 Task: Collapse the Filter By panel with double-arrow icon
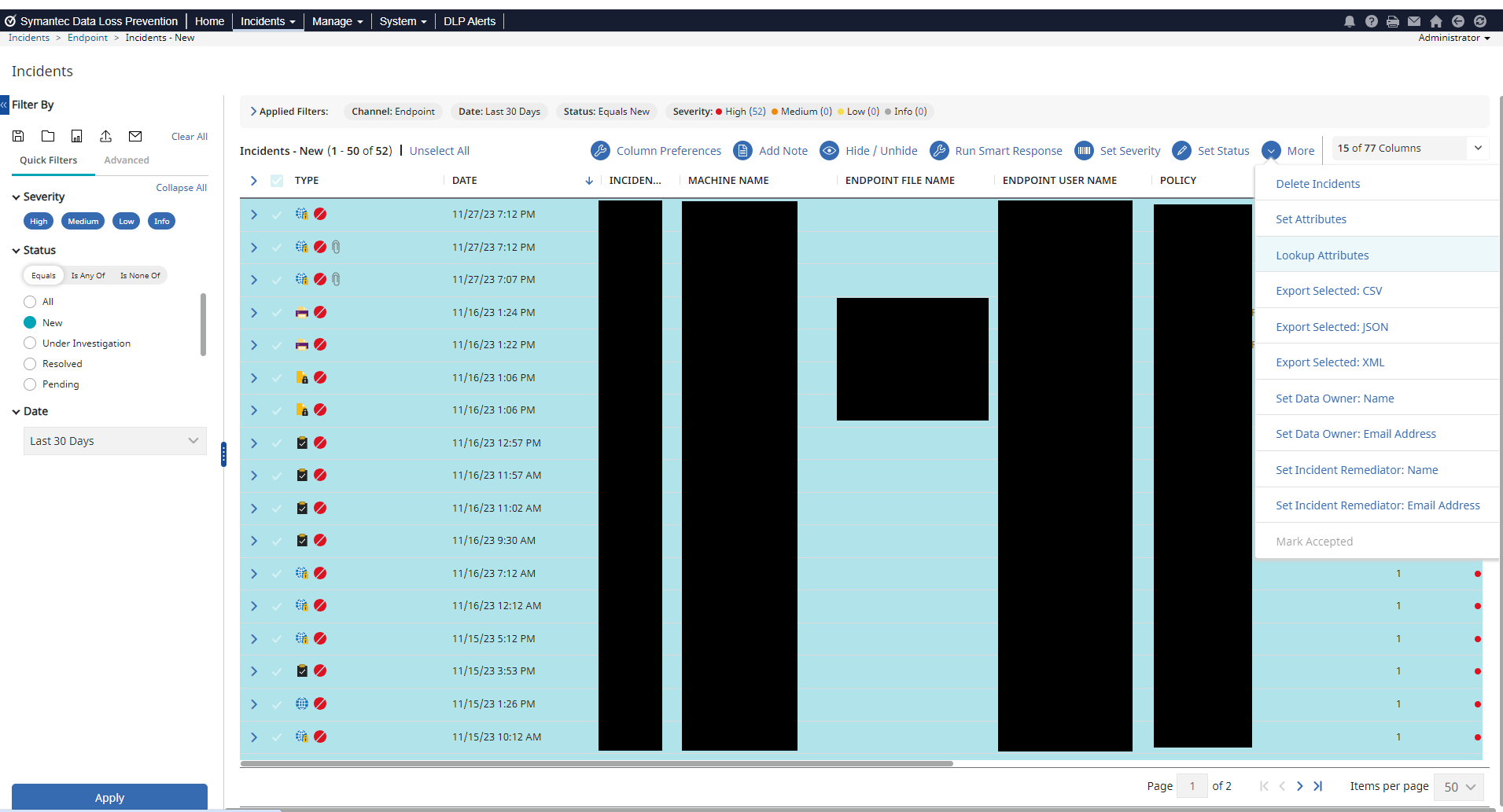click(x=4, y=105)
